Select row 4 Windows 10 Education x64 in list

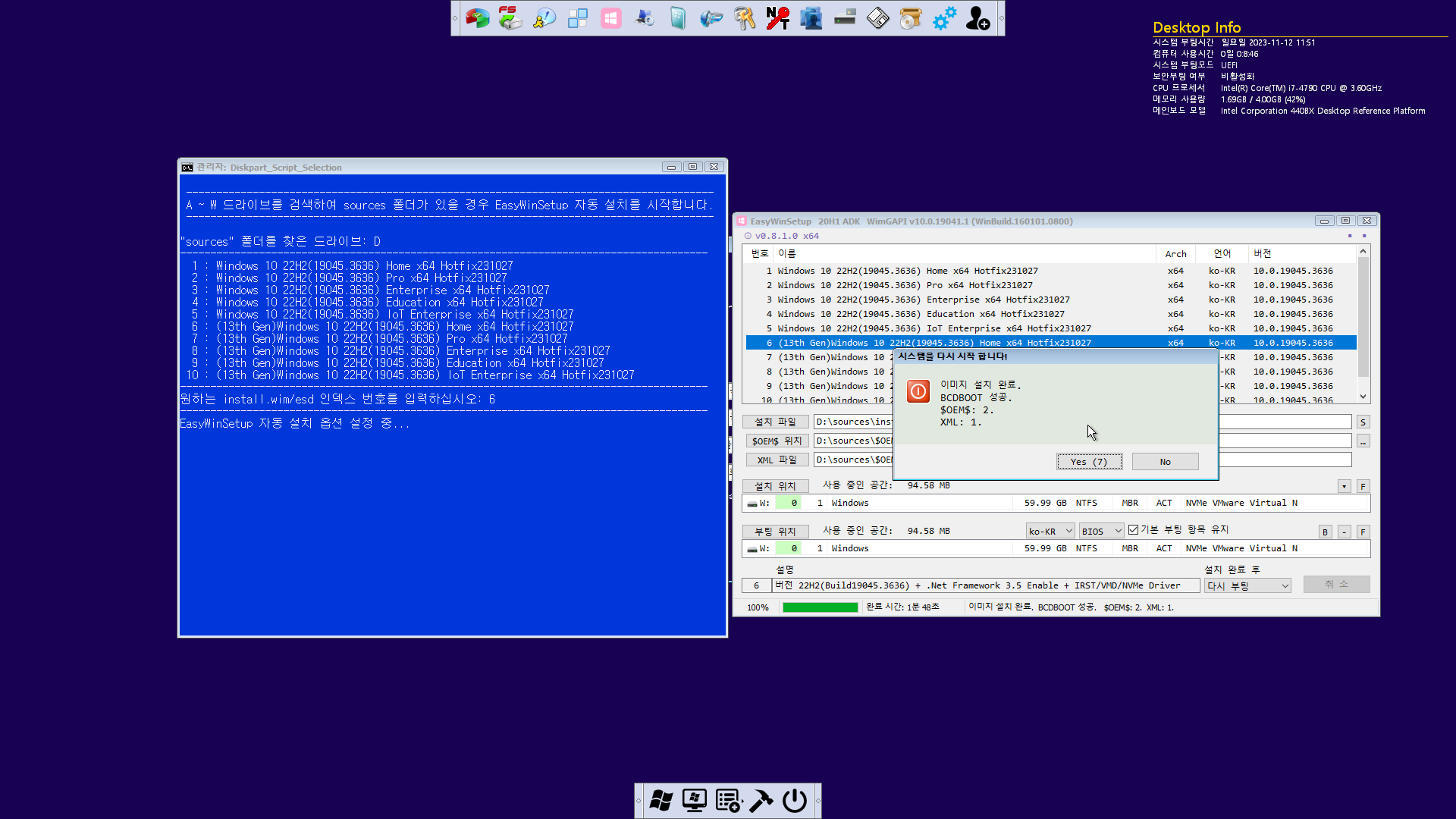pyautogui.click(x=1051, y=314)
